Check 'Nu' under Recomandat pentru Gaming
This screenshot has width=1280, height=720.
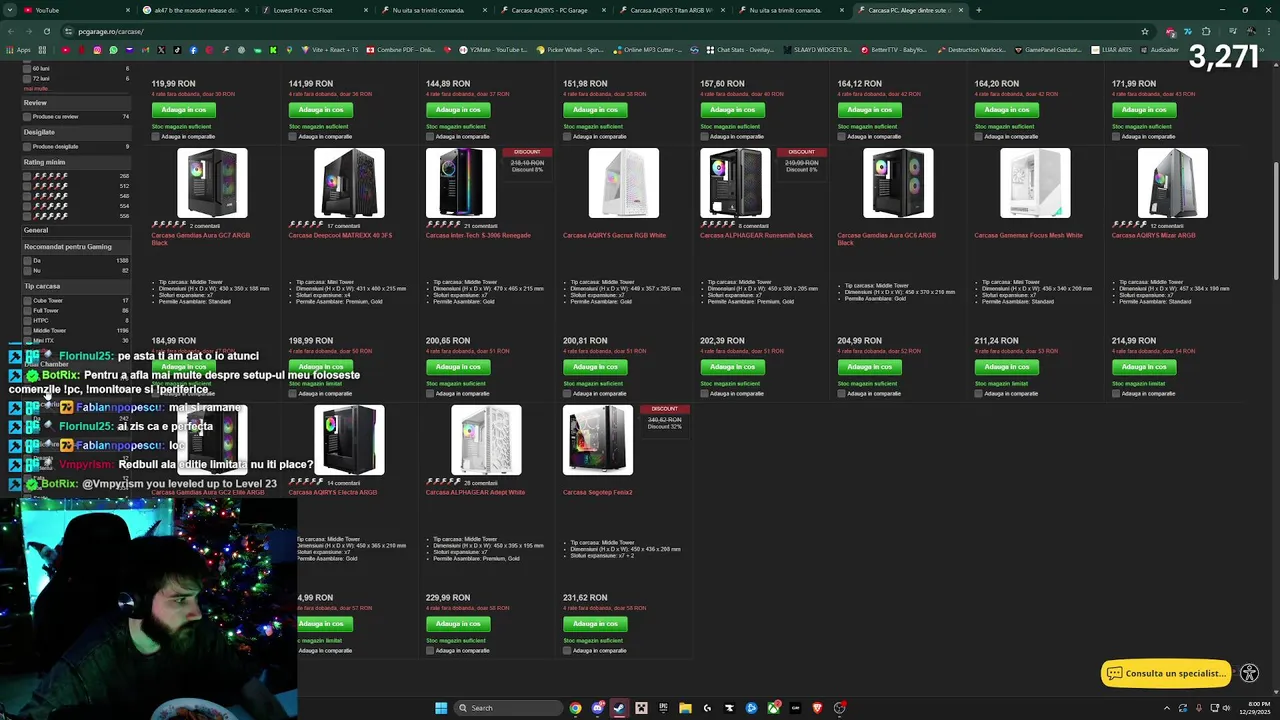[27, 271]
